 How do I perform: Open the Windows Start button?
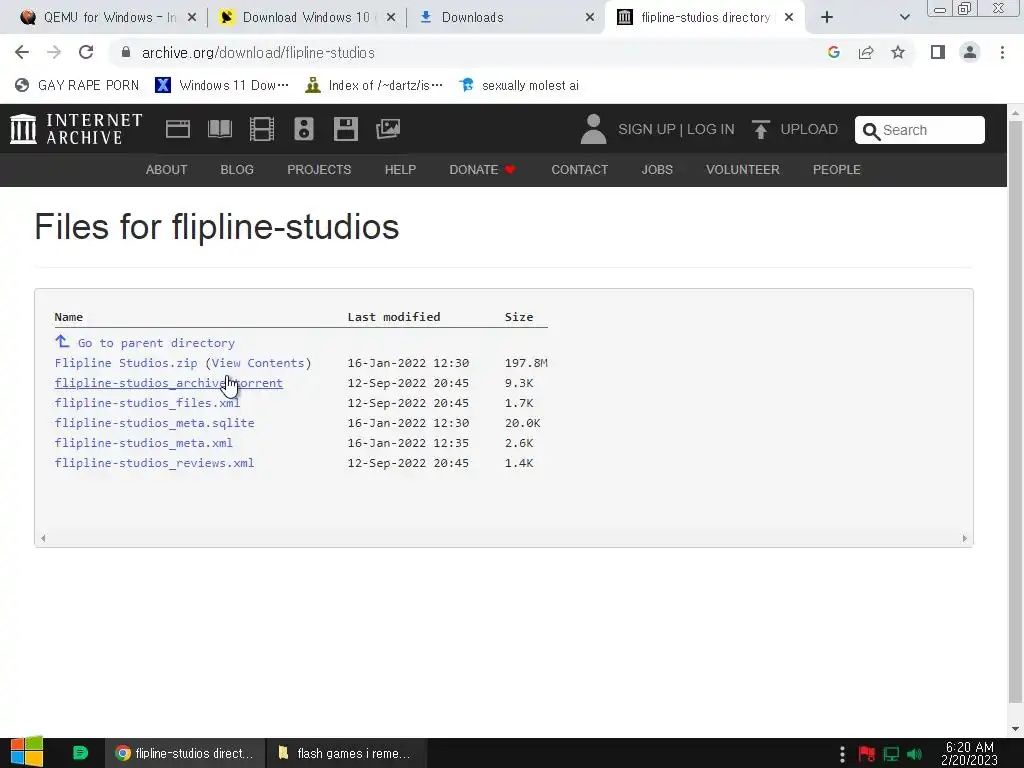[x=27, y=752]
